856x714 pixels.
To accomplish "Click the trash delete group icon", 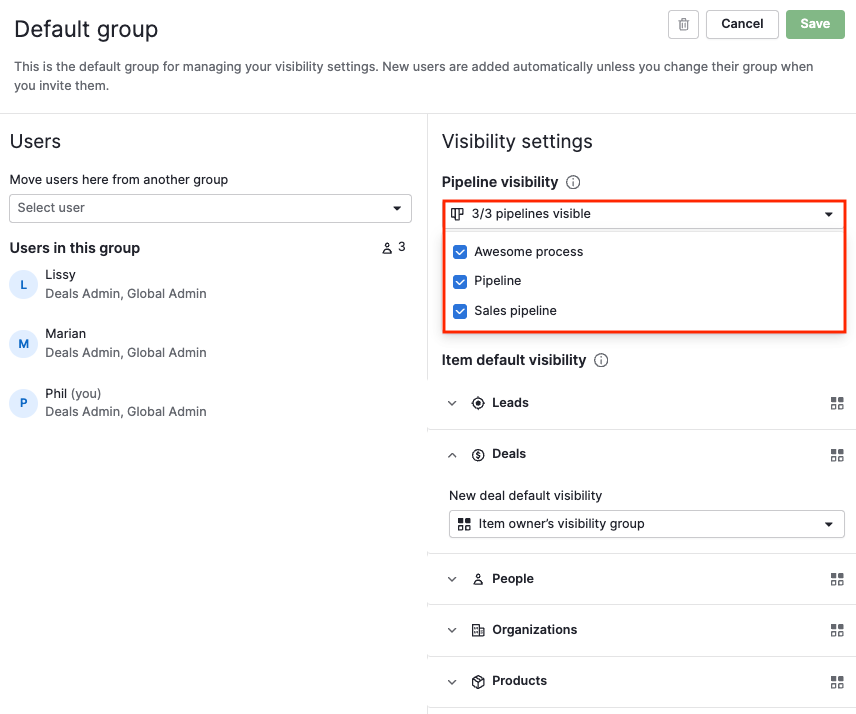I will tap(683, 25).
